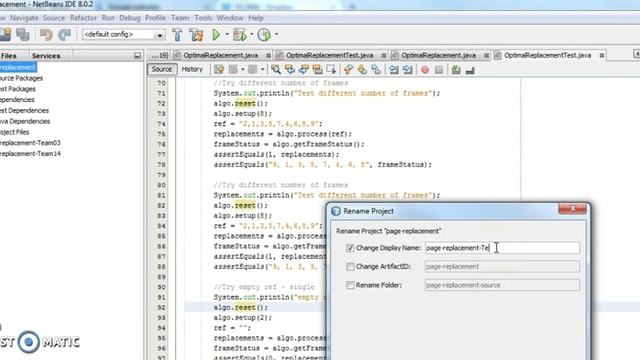Screen dimensions: 640x360
Task: Minimize the Projects side panel
Action: pos(137,56)
